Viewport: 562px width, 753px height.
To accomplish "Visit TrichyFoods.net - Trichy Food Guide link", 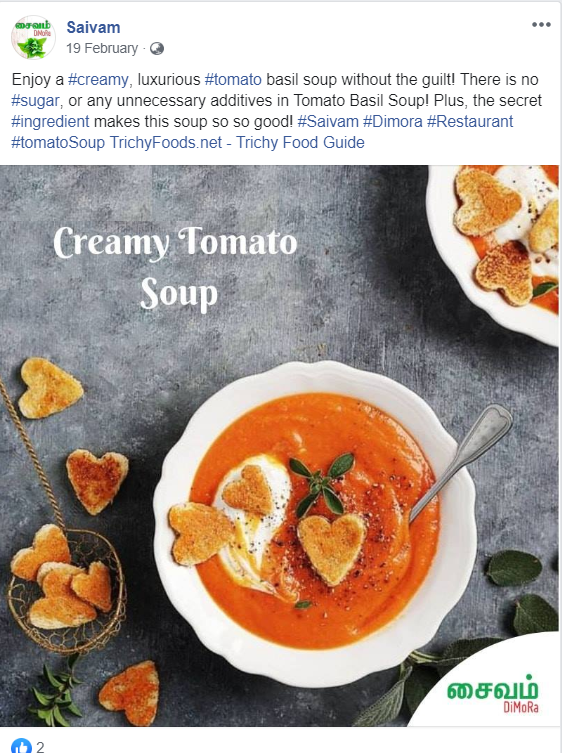I will point(237,143).
